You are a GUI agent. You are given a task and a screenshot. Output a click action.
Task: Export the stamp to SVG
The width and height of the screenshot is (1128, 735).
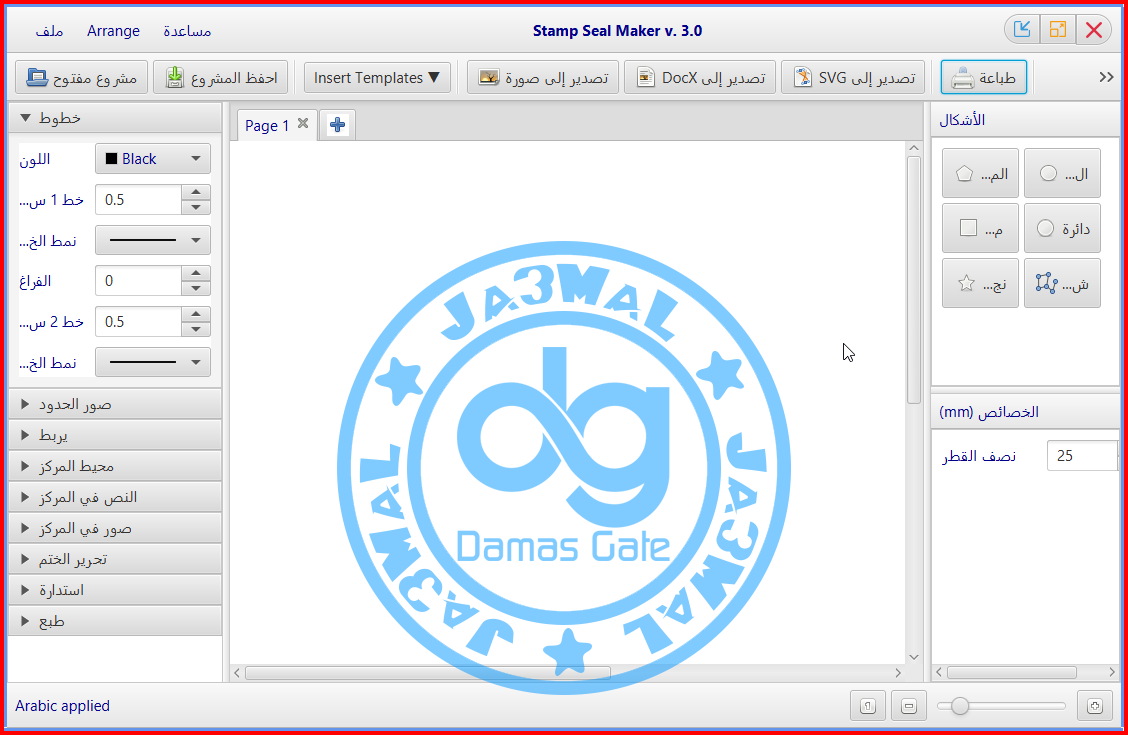(853, 76)
